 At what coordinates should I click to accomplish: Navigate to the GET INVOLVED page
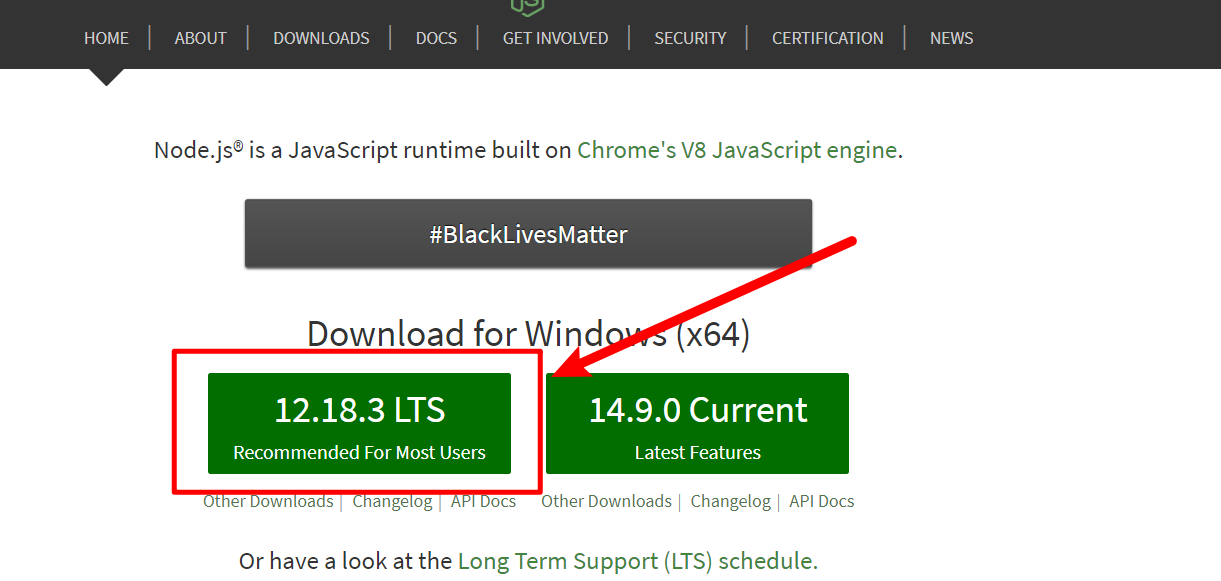pyautogui.click(x=555, y=38)
